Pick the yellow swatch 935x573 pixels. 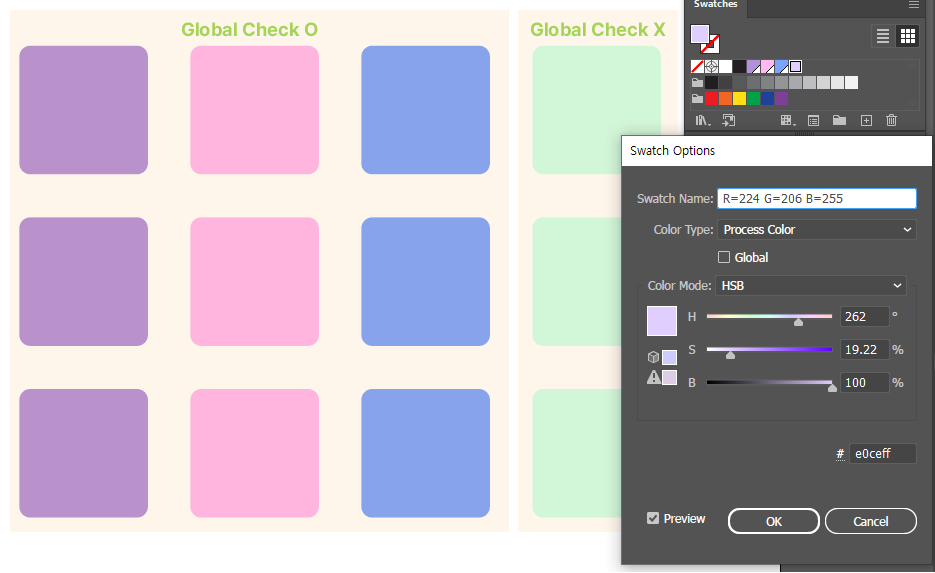[x=739, y=98]
